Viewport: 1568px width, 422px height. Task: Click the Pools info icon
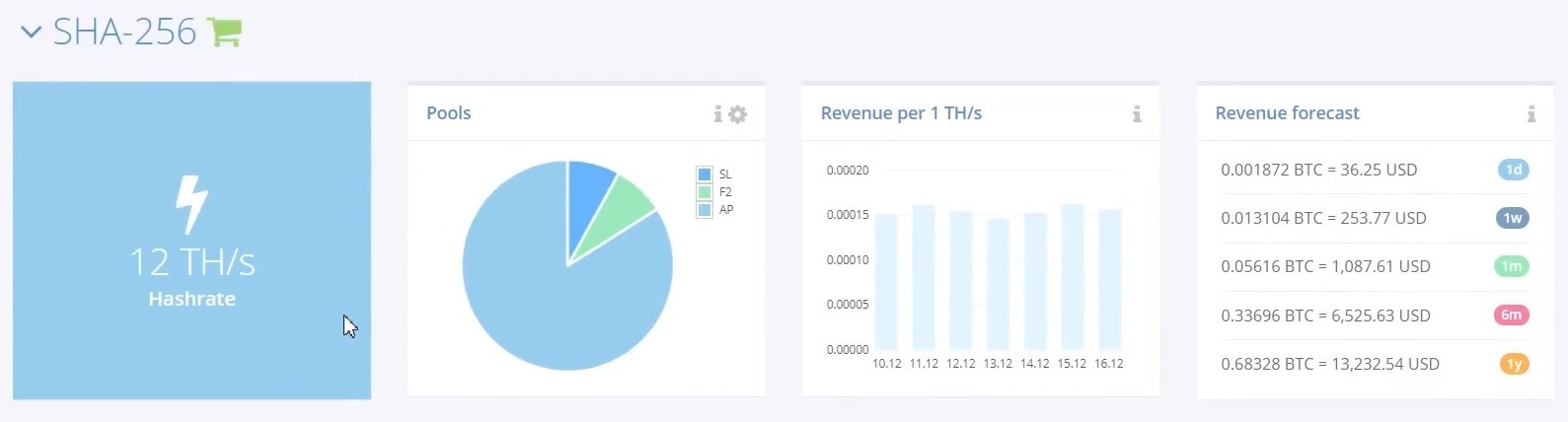718,114
